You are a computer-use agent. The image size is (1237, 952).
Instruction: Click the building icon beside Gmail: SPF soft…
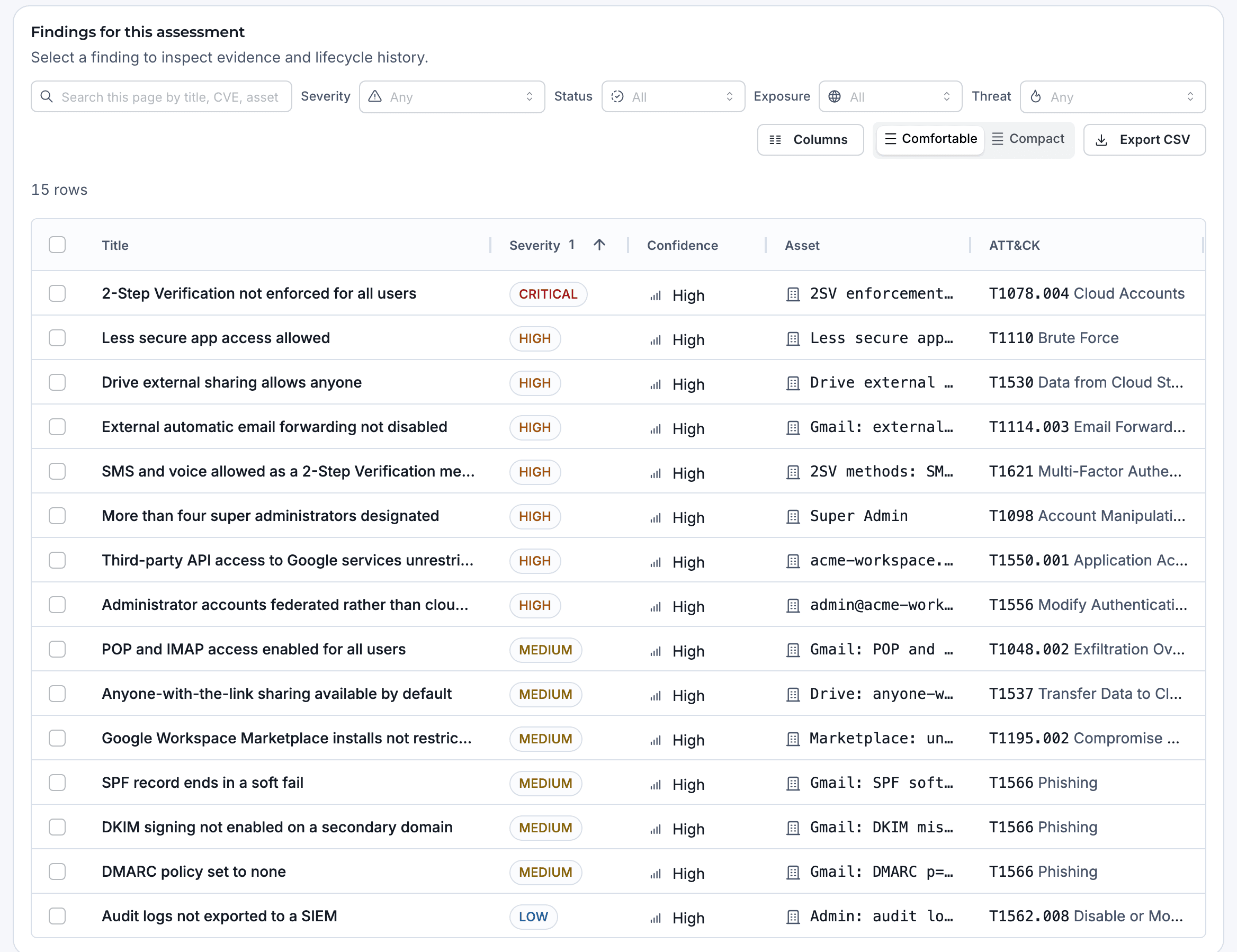tap(793, 784)
